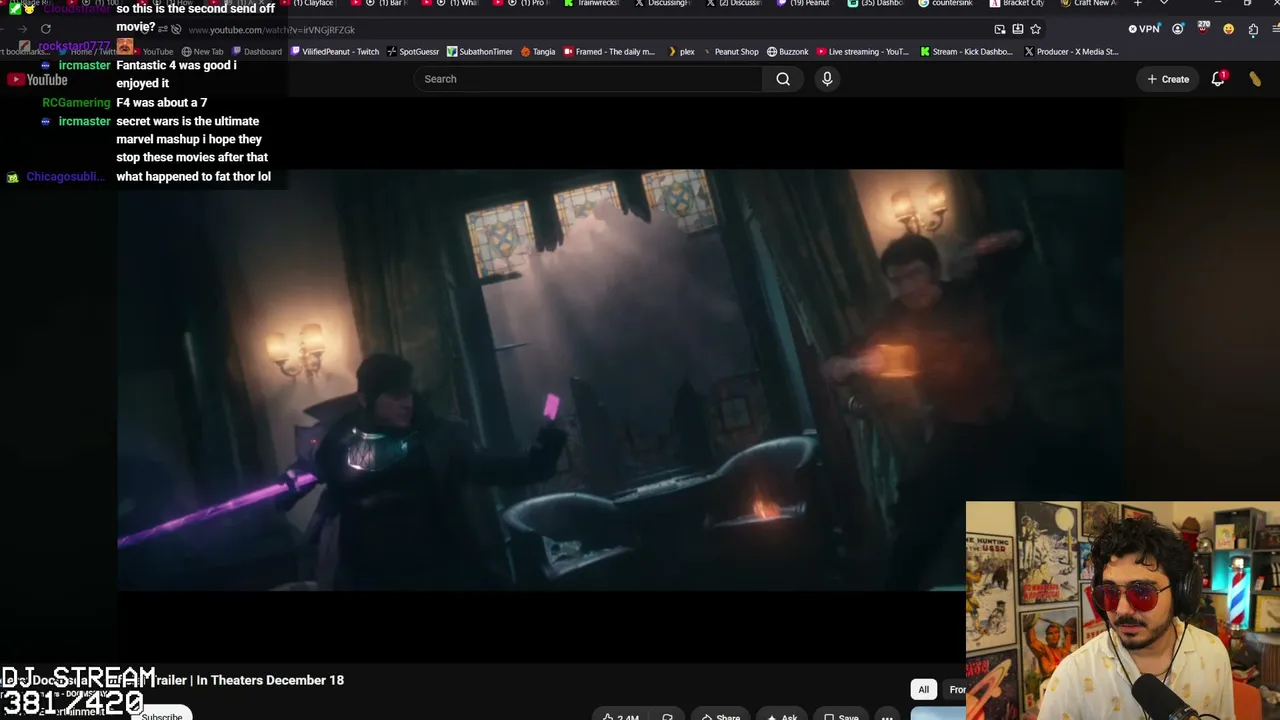Click the webcam overlay of the streamer
The image size is (1280, 720).
tap(1123, 610)
